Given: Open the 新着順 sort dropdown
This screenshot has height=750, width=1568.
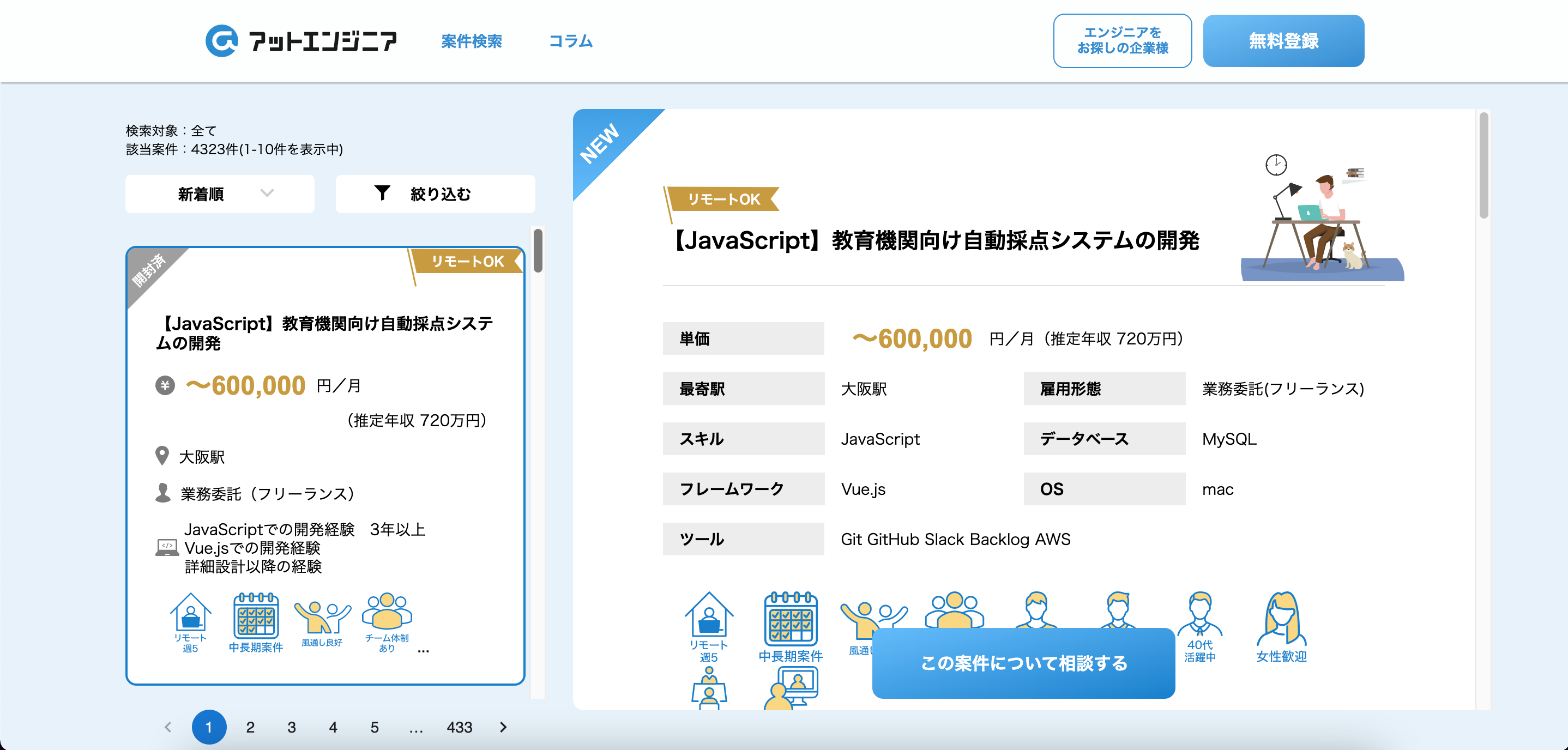Looking at the screenshot, I should [220, 194].
